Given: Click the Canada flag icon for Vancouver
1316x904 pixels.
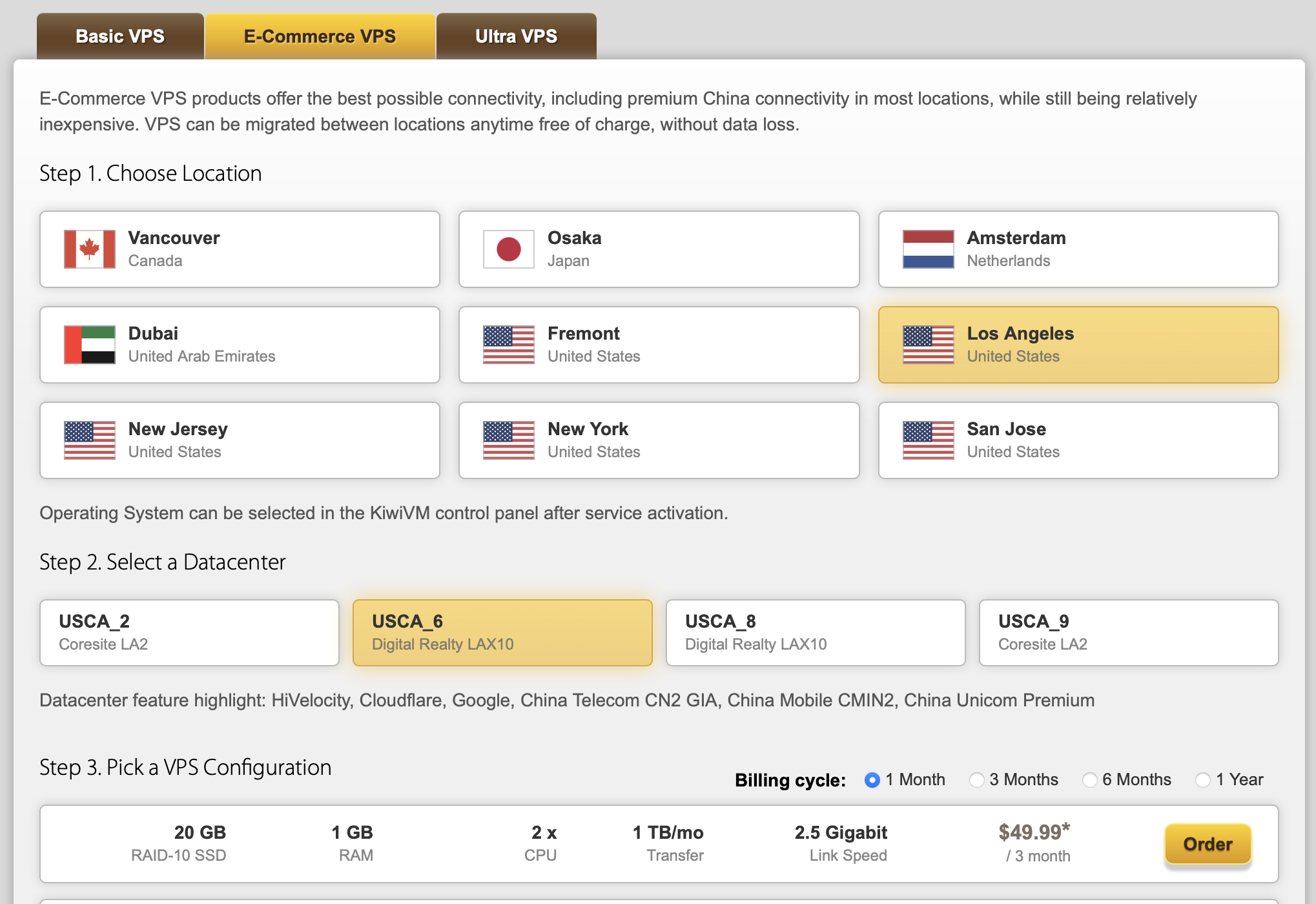Looking at the screenshot, I should pos(89,249).
